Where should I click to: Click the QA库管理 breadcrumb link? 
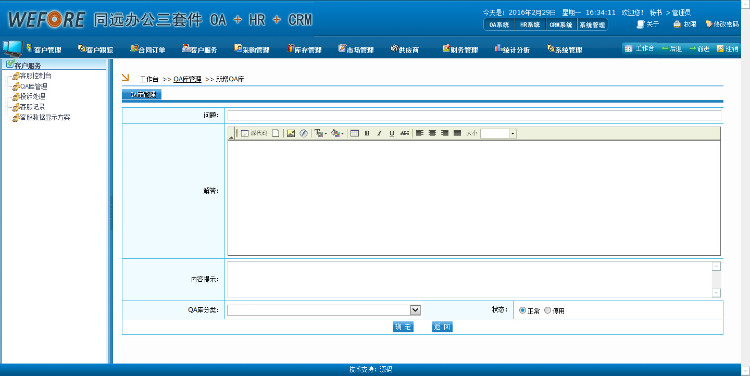pyautogui.click(x=187, y=79)
